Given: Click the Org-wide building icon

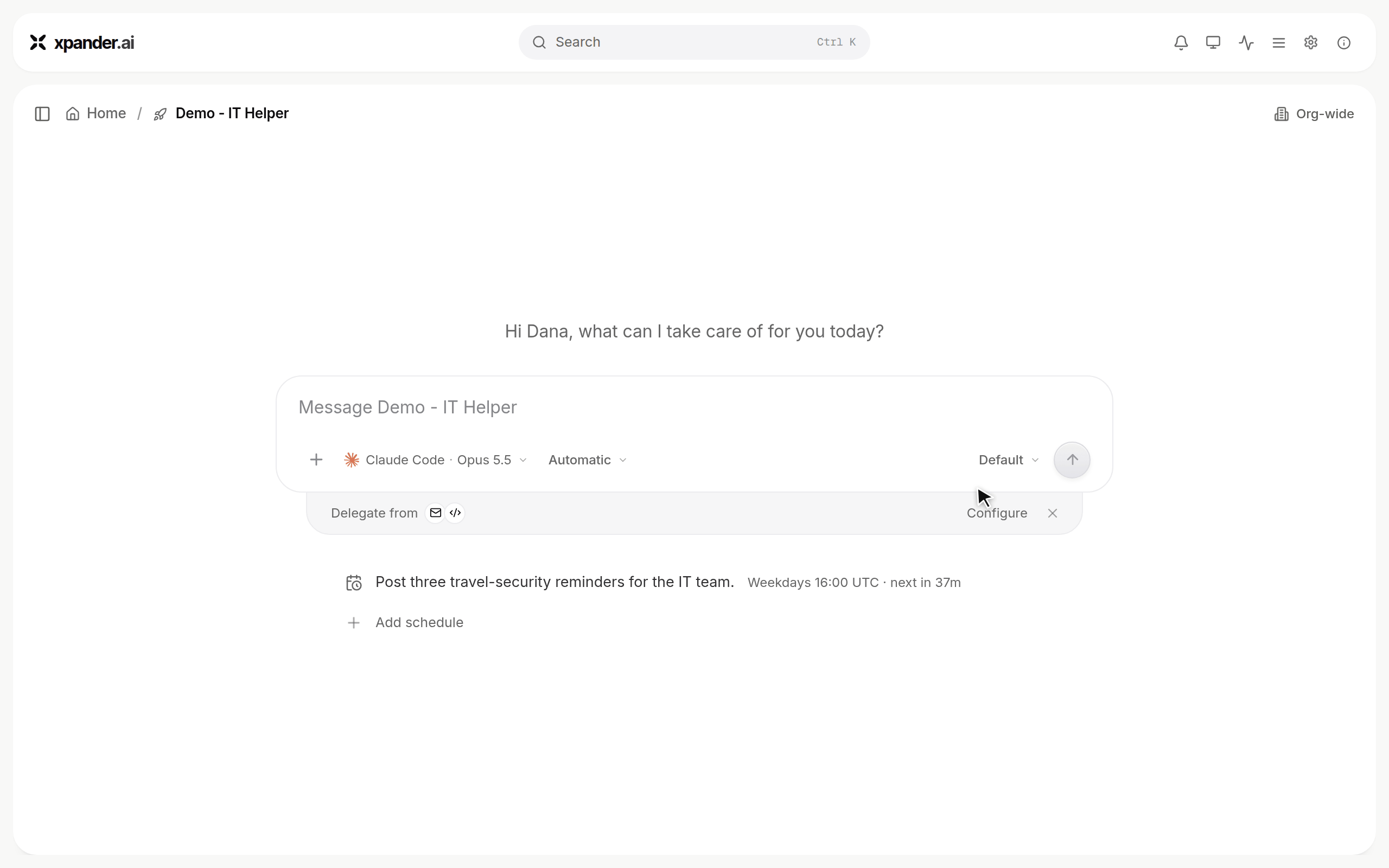Looking at the screenshot, I should [x=1281, y=114].
